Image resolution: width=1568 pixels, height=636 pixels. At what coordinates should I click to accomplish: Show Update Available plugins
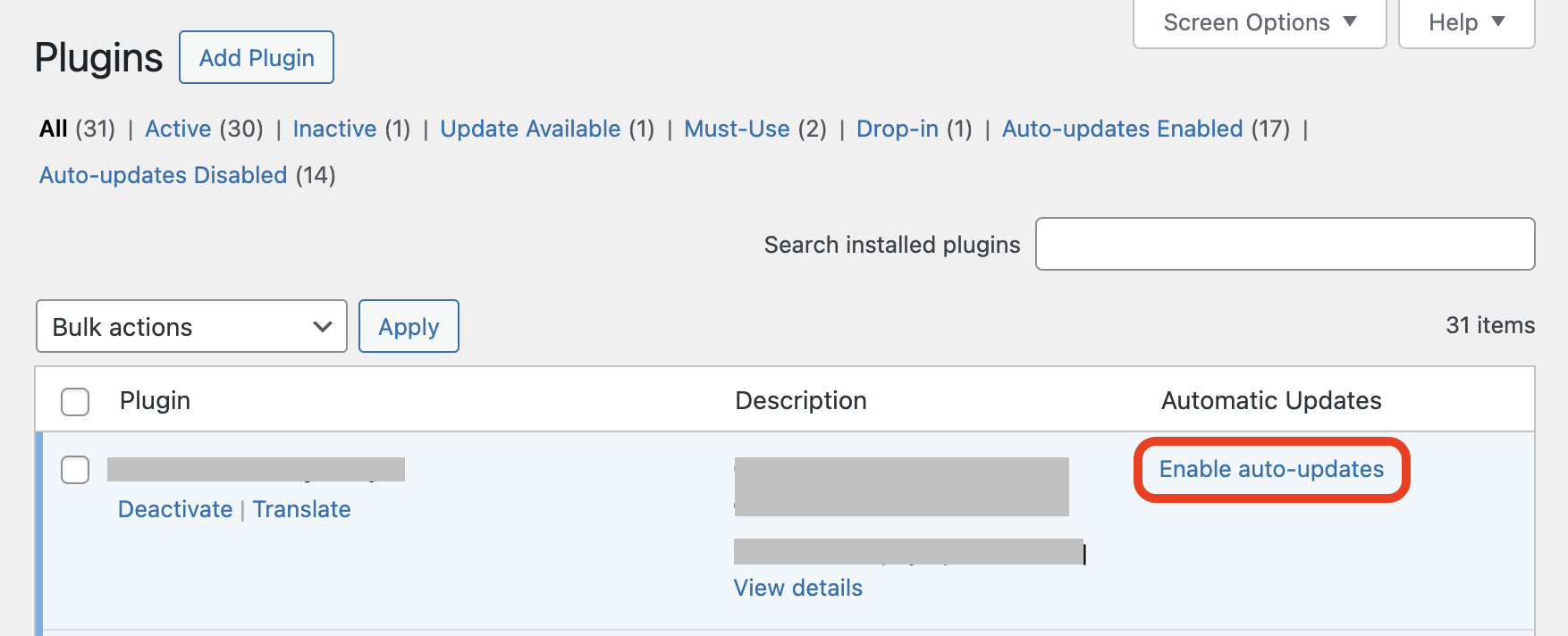[530, 129]
